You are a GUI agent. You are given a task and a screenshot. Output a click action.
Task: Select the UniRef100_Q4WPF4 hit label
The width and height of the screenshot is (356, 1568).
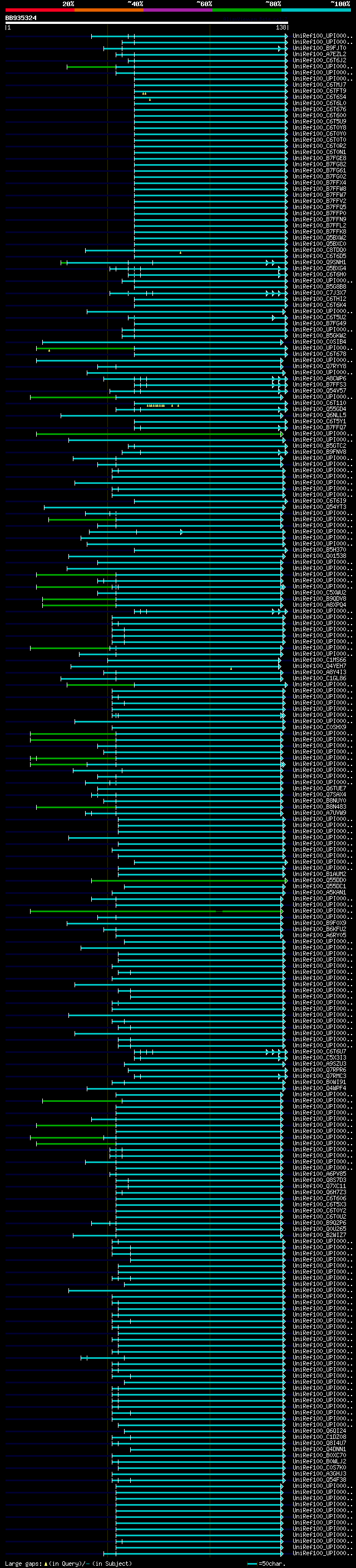point(319,1089)
